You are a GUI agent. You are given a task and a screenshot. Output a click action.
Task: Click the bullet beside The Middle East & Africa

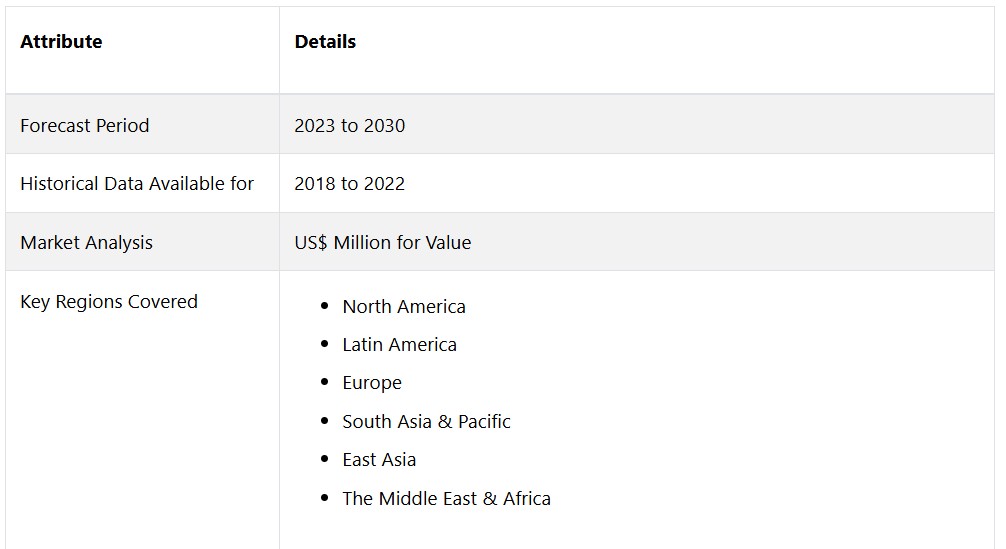pos(324,498)
